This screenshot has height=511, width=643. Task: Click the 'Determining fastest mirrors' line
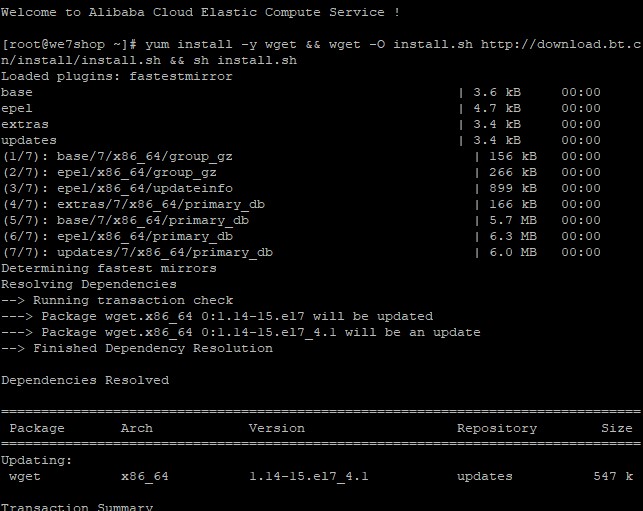(x=108, y=269)
